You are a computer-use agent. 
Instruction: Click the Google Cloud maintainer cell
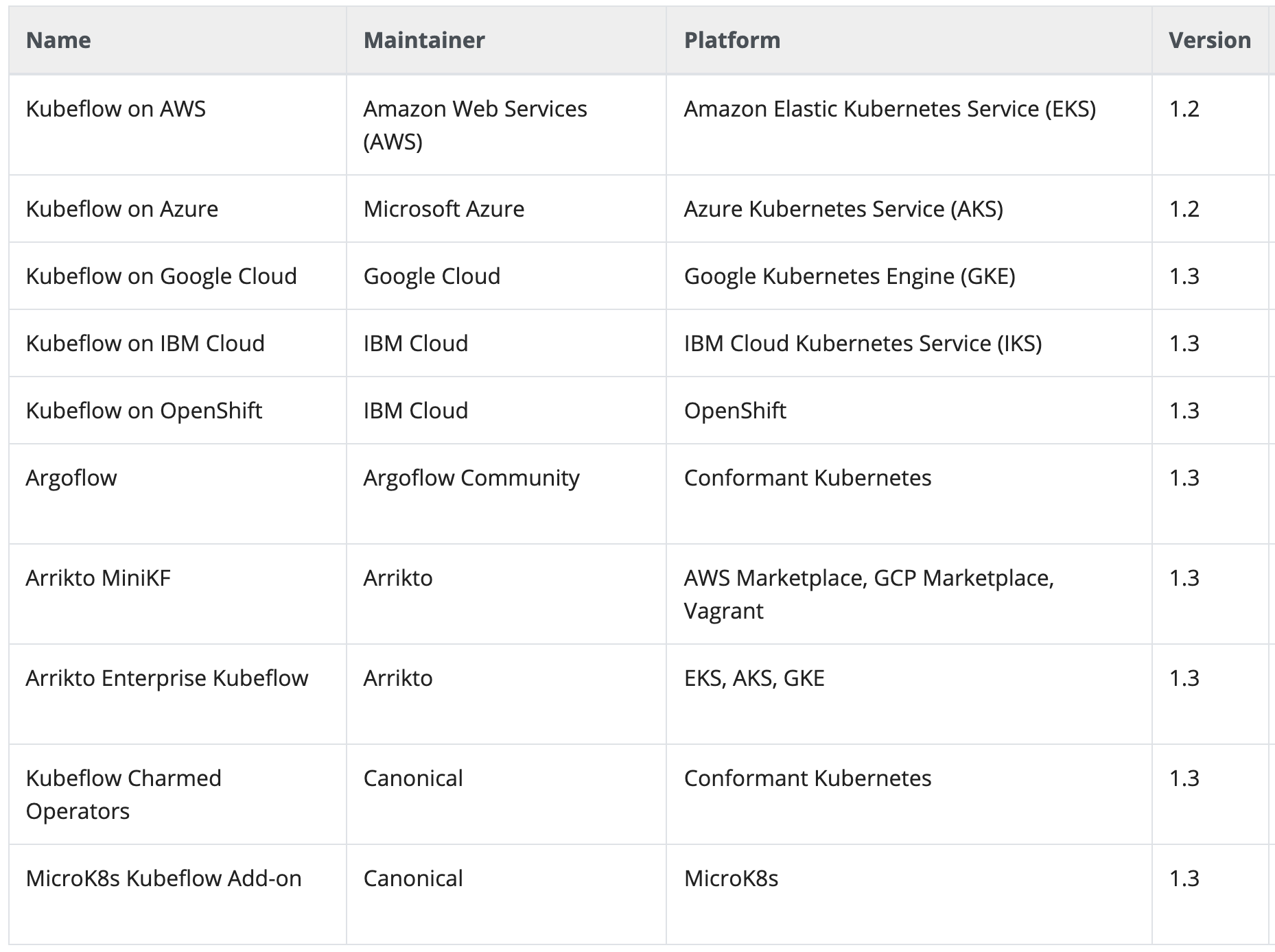point(506,276)
